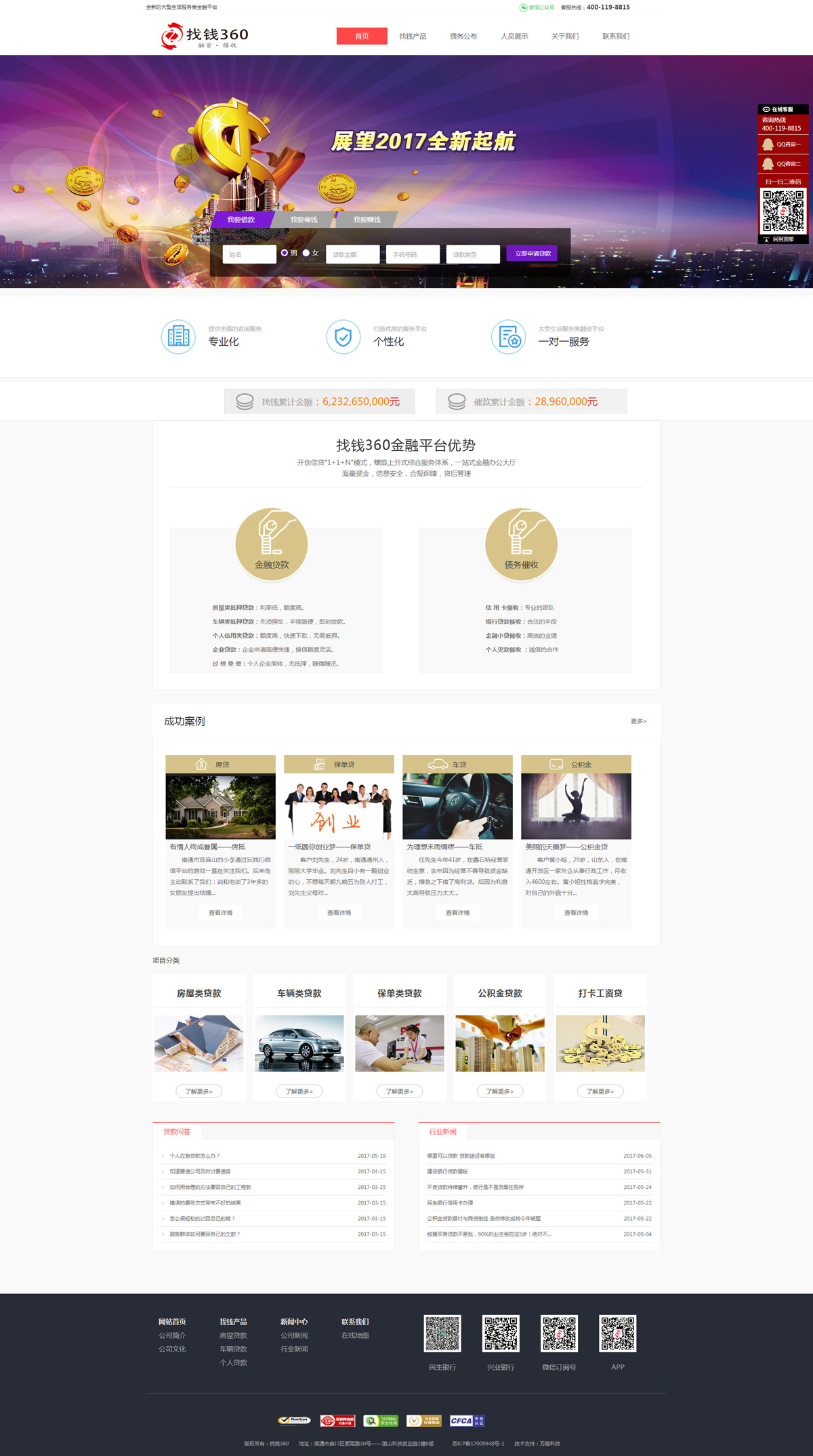Open QQ咨询一 penguin chat icon
Viewport: 813px width, 1456px height.
[x=768, y=144]
